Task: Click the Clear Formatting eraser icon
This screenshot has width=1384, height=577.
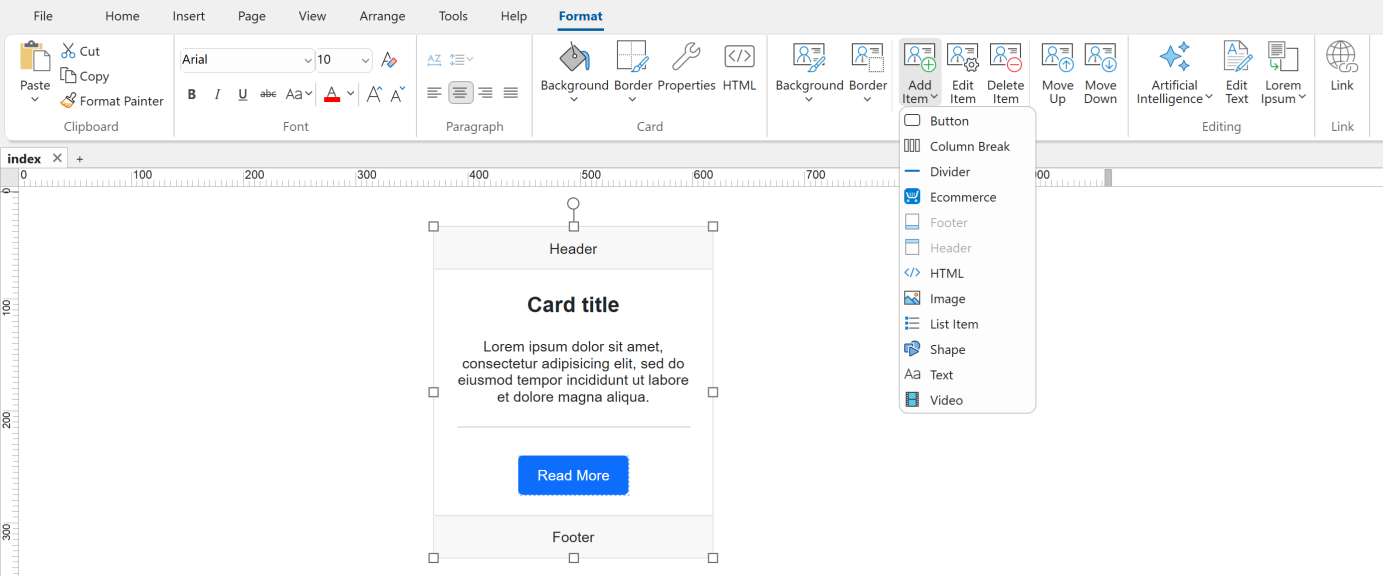Action: [x=389, y=60]
